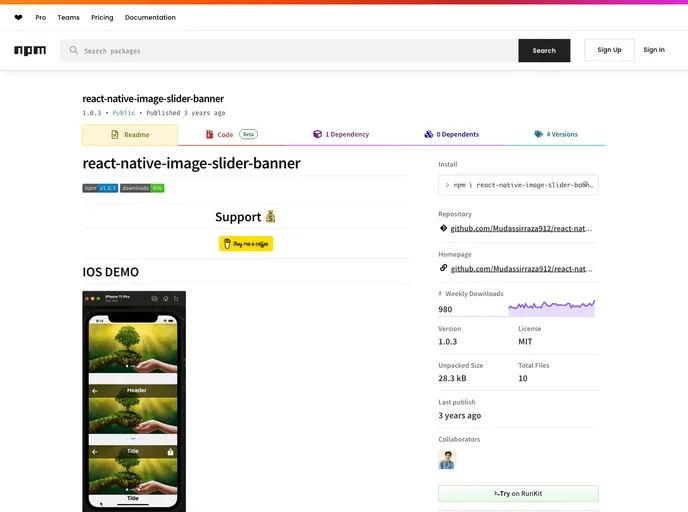Click the Total Files value 10
The width and height of the screenshot is (688, 512).
[x=523, y=378]
